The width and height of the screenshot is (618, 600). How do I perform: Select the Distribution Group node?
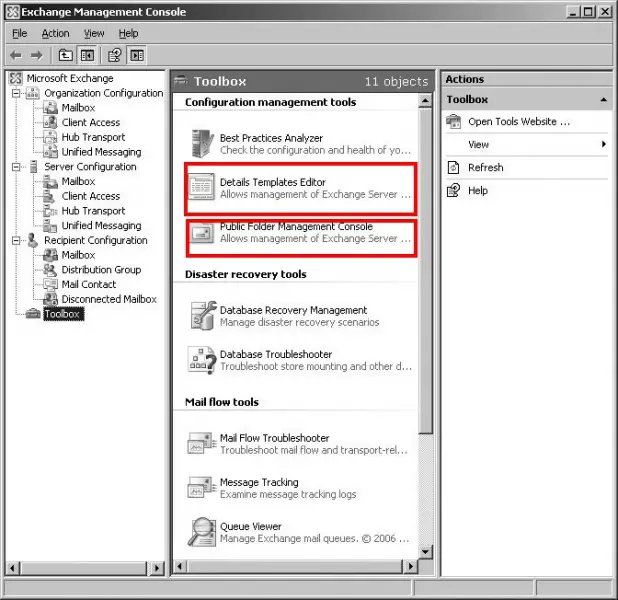pos(101,270)
